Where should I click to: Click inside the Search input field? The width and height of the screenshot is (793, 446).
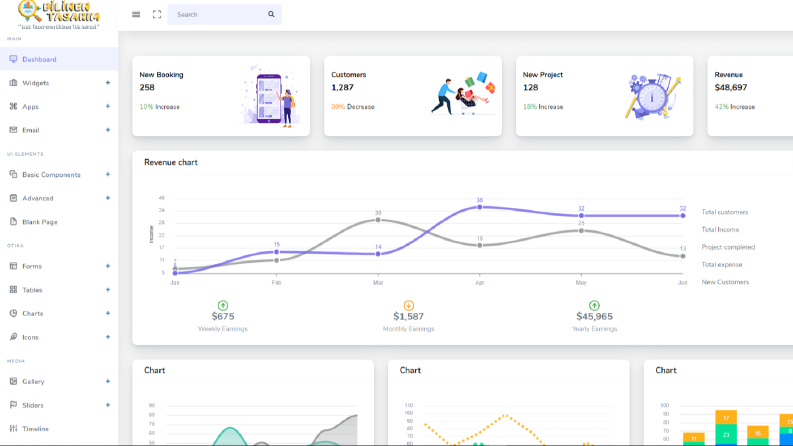click(x=225, y=15)
